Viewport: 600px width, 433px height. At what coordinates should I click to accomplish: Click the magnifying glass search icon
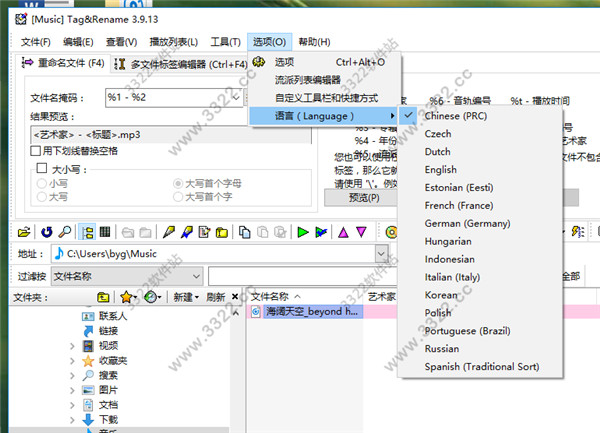pos(65,232)
